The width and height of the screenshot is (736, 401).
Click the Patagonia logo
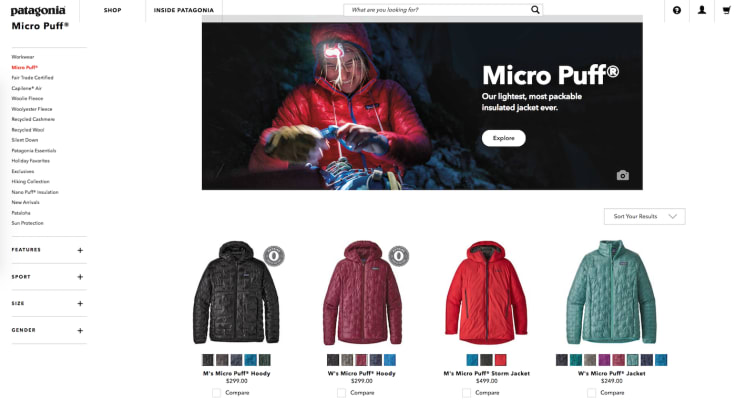coord(38,10)
